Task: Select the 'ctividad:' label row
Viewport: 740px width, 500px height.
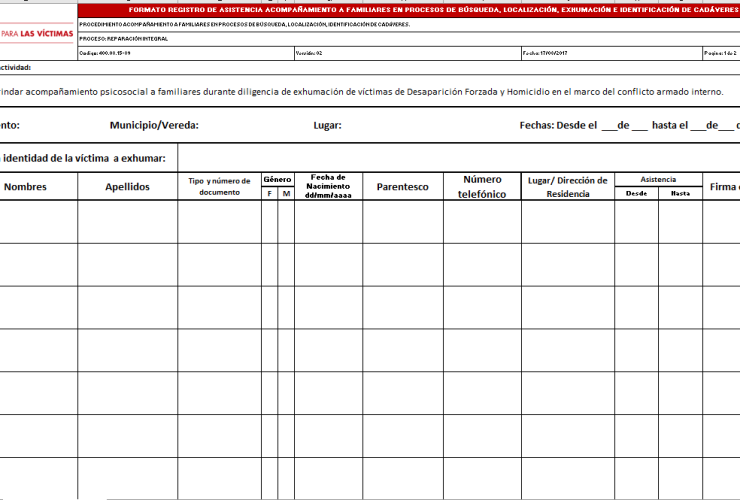Action: coord(370,68)
